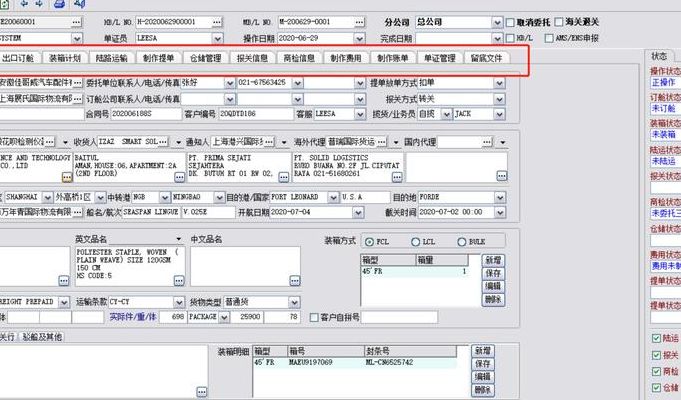Open ellipsis lookup beside 安徽佳哥熊汽车配件 field
Screen dimensions: 681x400
77,83
